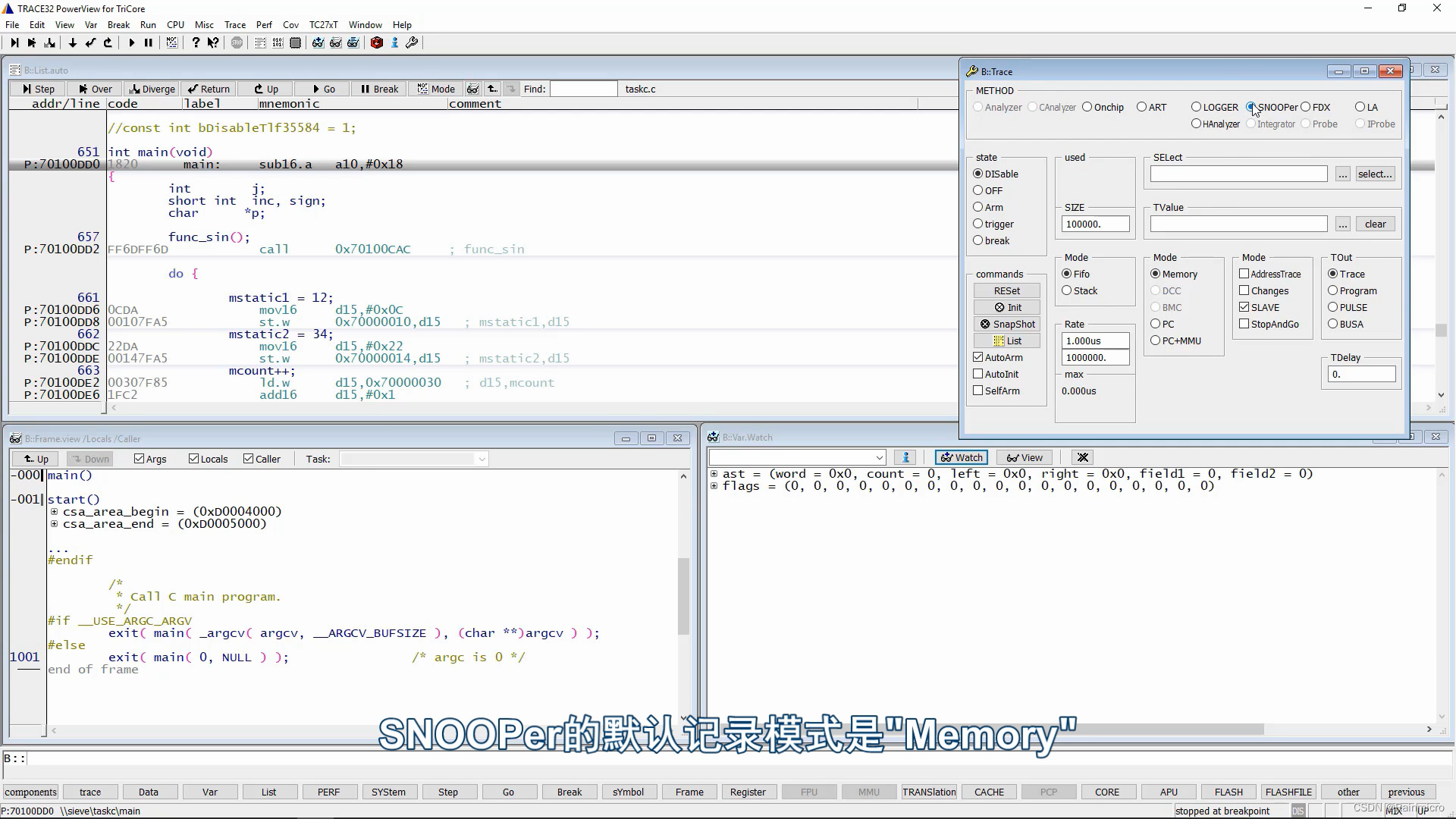The image size is (1456, 819).
Task: Click the RESet button in Trace window
Action: coord(1007,290)
